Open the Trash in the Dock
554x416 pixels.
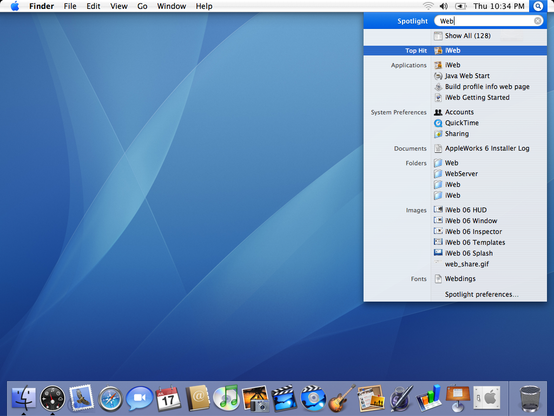530,398
